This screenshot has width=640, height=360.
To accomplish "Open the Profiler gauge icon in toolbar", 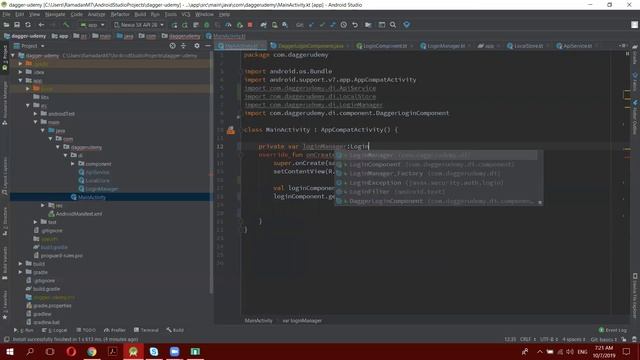I will (x=228, y=25).
